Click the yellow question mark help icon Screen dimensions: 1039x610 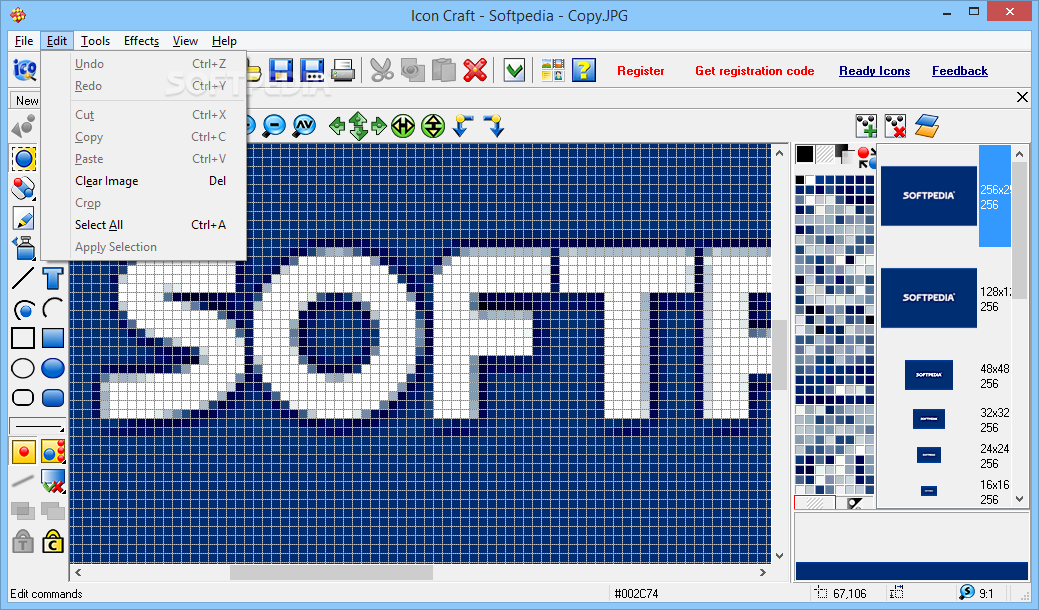(584, 70)
